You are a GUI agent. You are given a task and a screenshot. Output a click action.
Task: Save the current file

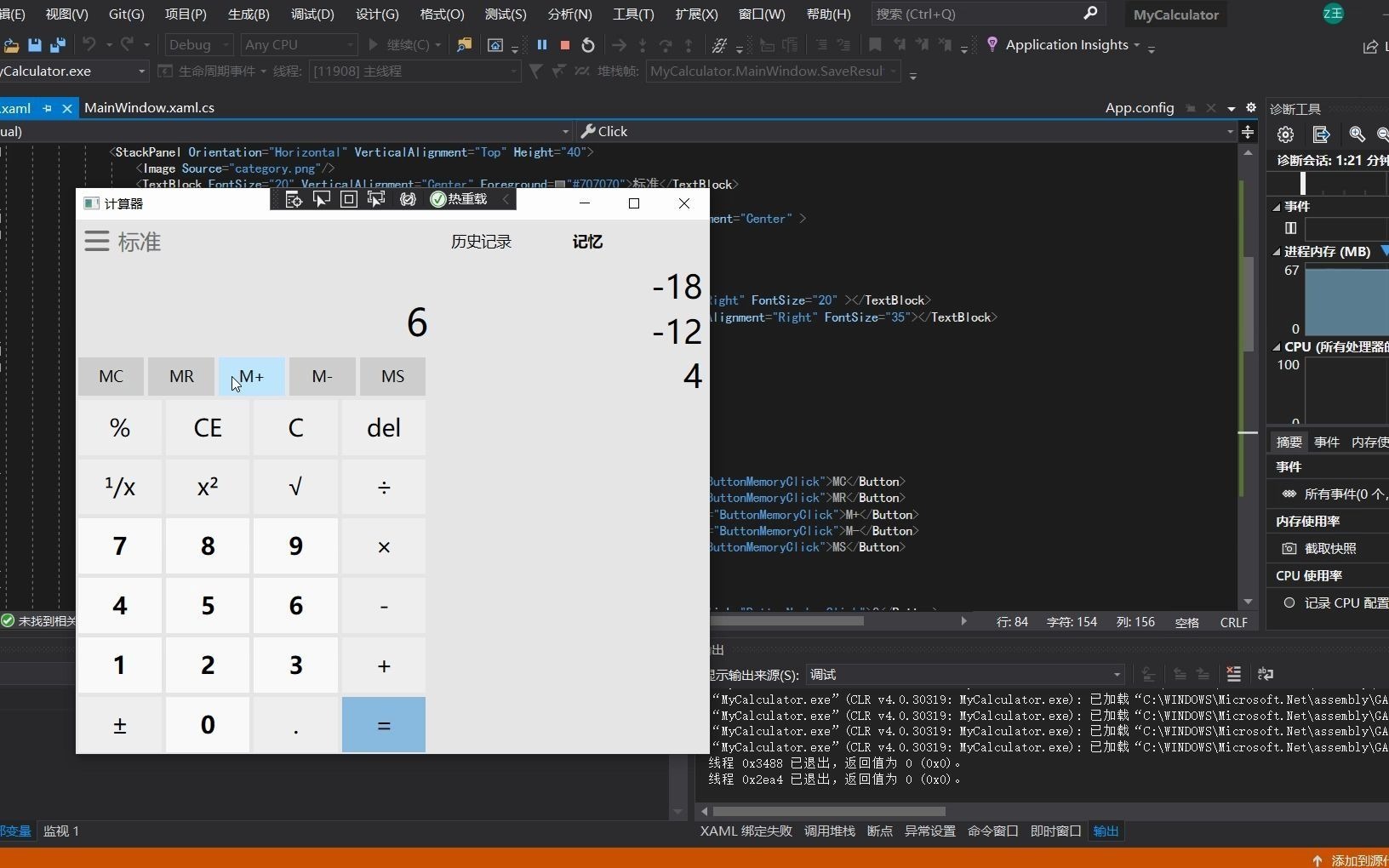tap(35, 45)
